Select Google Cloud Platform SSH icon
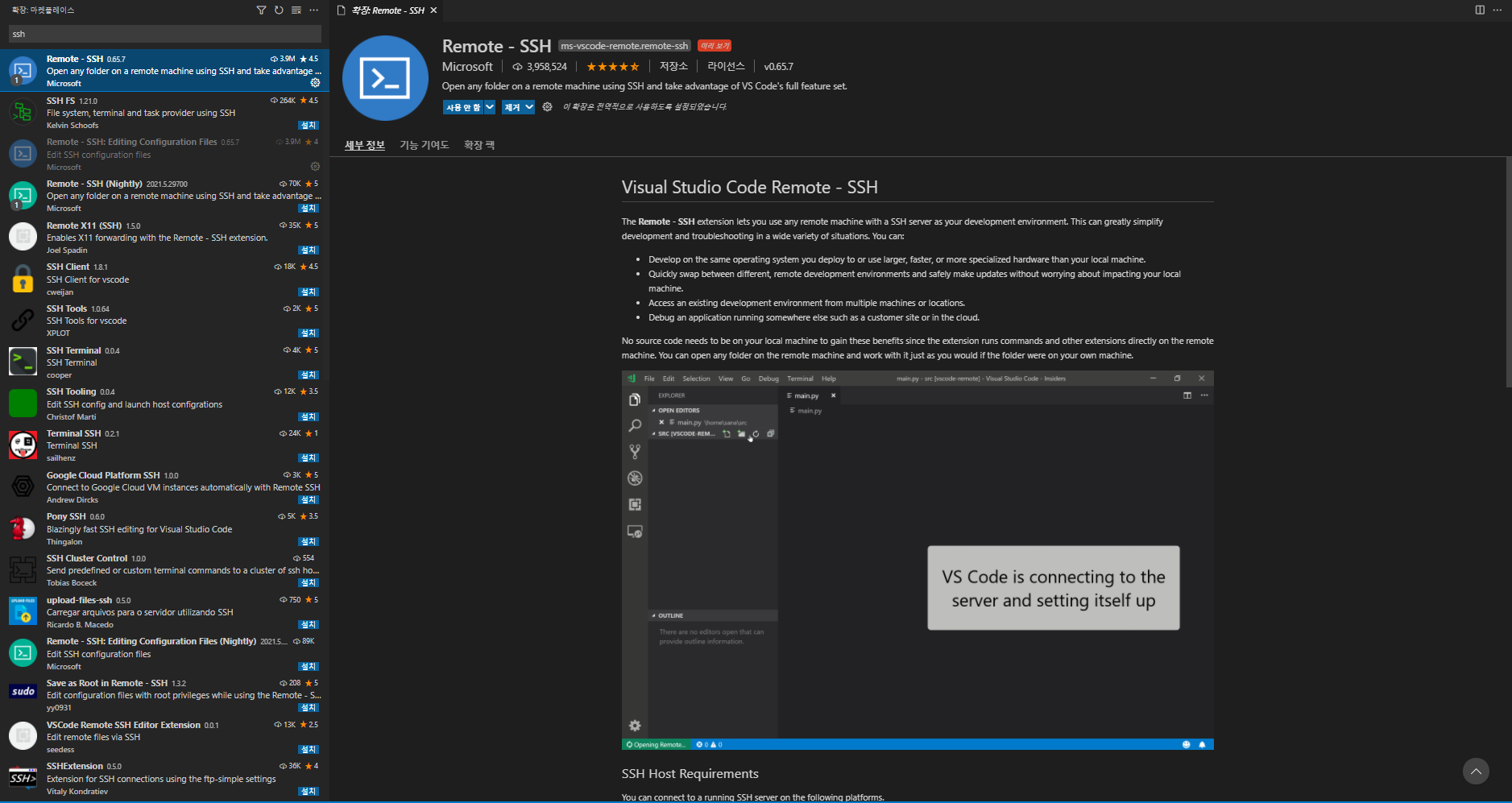 (23, 486)
